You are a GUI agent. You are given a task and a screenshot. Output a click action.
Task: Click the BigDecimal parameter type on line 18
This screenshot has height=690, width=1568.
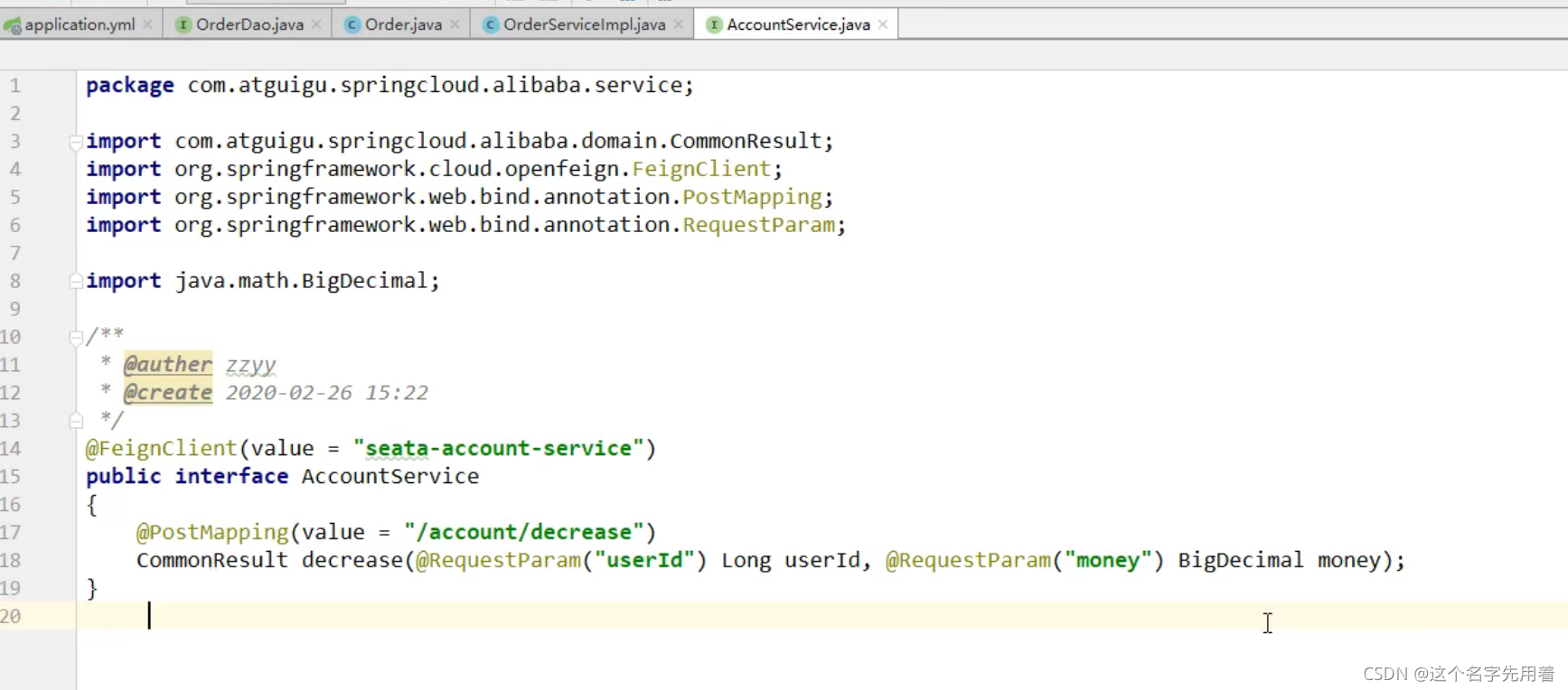tap(1241, 560)
